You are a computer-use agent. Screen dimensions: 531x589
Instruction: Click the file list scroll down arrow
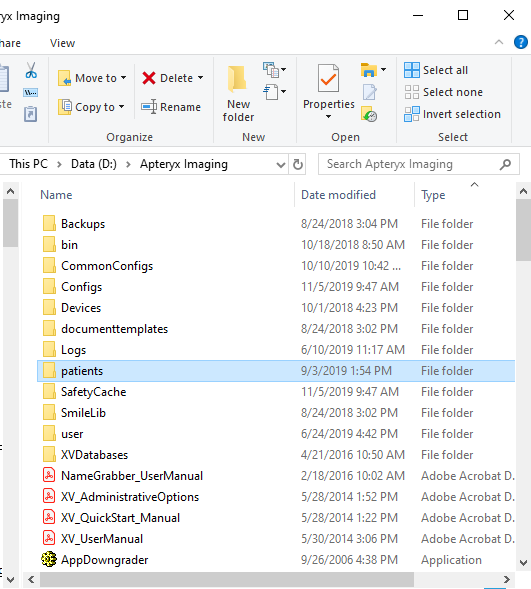click(523, 562)
